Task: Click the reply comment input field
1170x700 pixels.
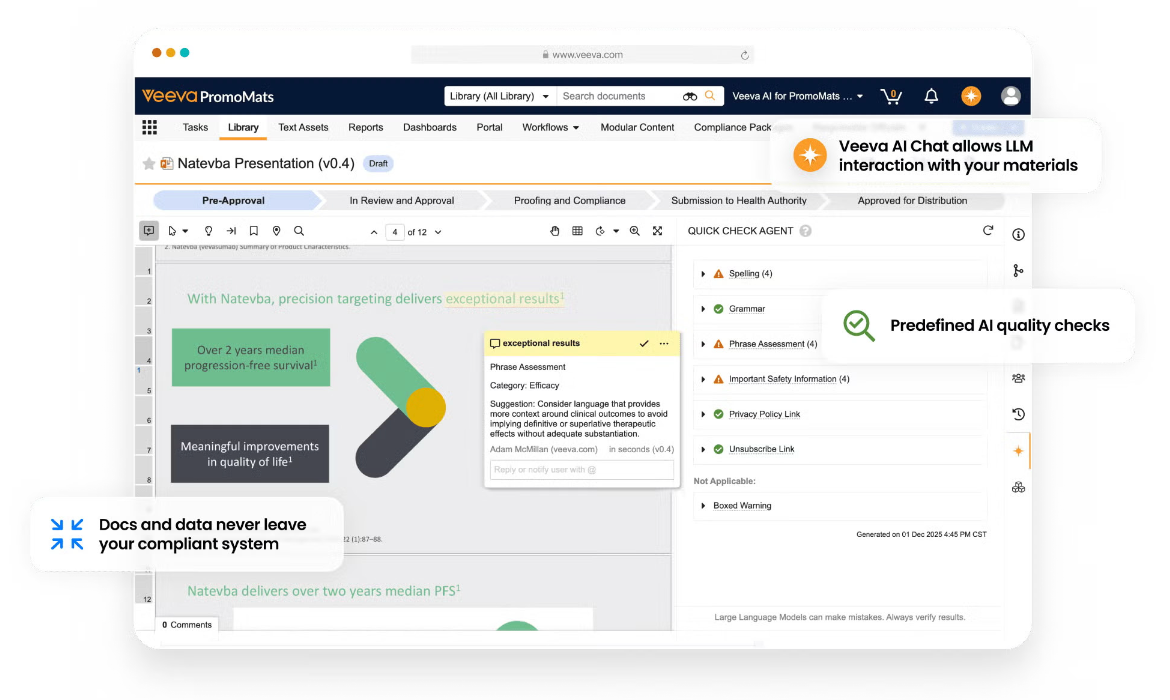Action: click(581, 470)
